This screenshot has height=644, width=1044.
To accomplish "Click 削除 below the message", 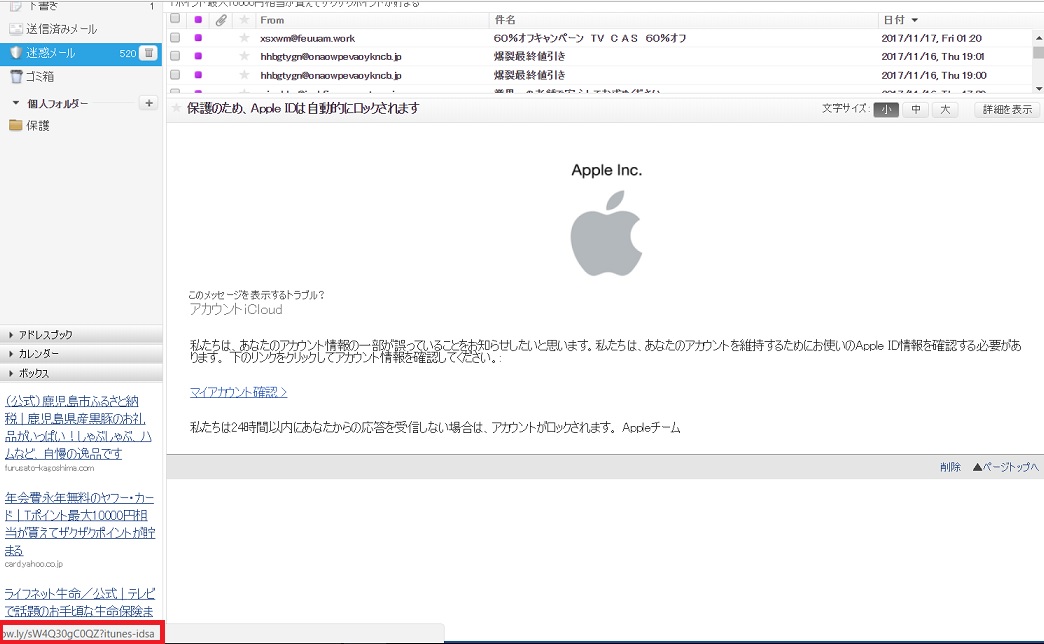I will pyautogui.click(x=950, y=467).
